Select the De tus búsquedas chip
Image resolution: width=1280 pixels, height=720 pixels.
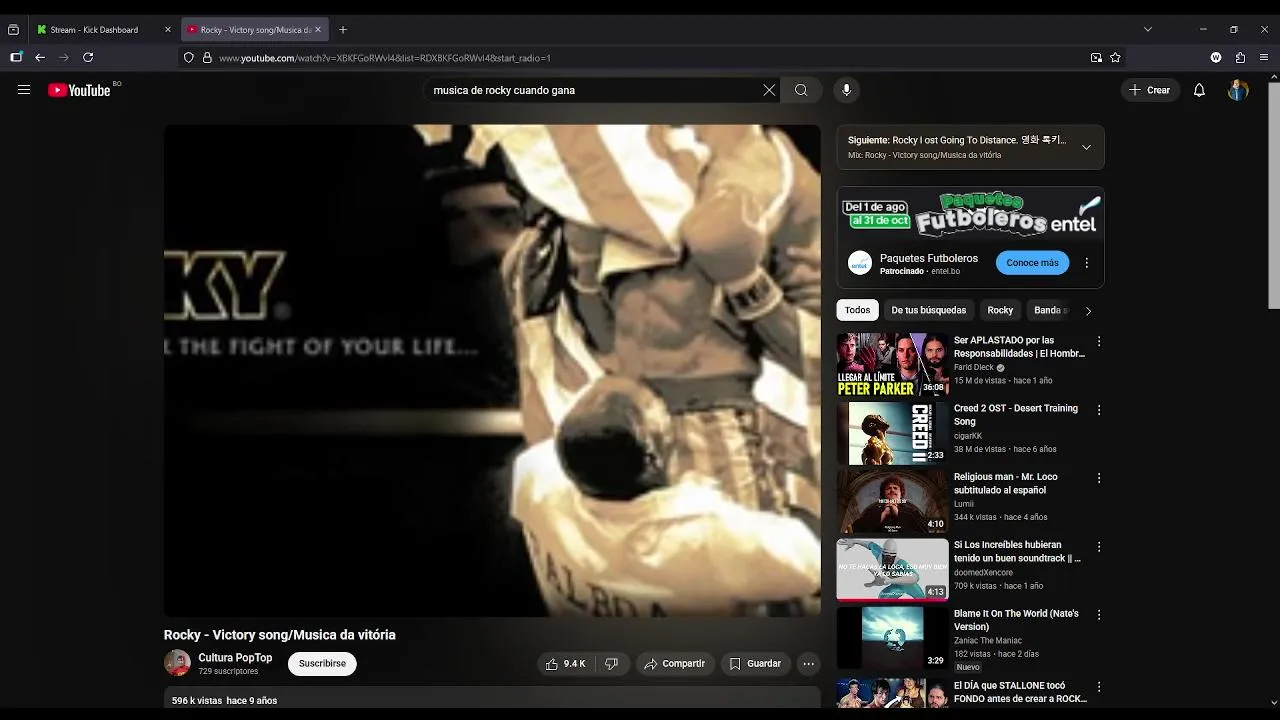pyautogui.click(x=929, y=310)
